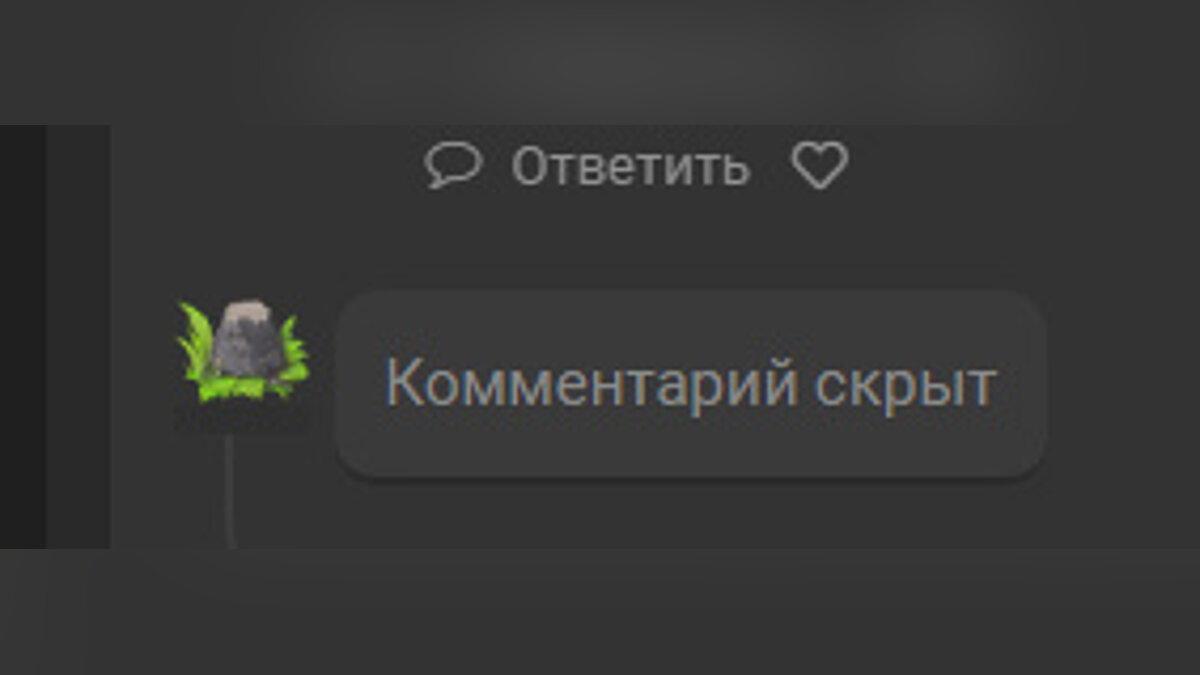Screen dimensions: 1200x675
Task: Click the thread connector below the avatar
Action: (230, 490)
